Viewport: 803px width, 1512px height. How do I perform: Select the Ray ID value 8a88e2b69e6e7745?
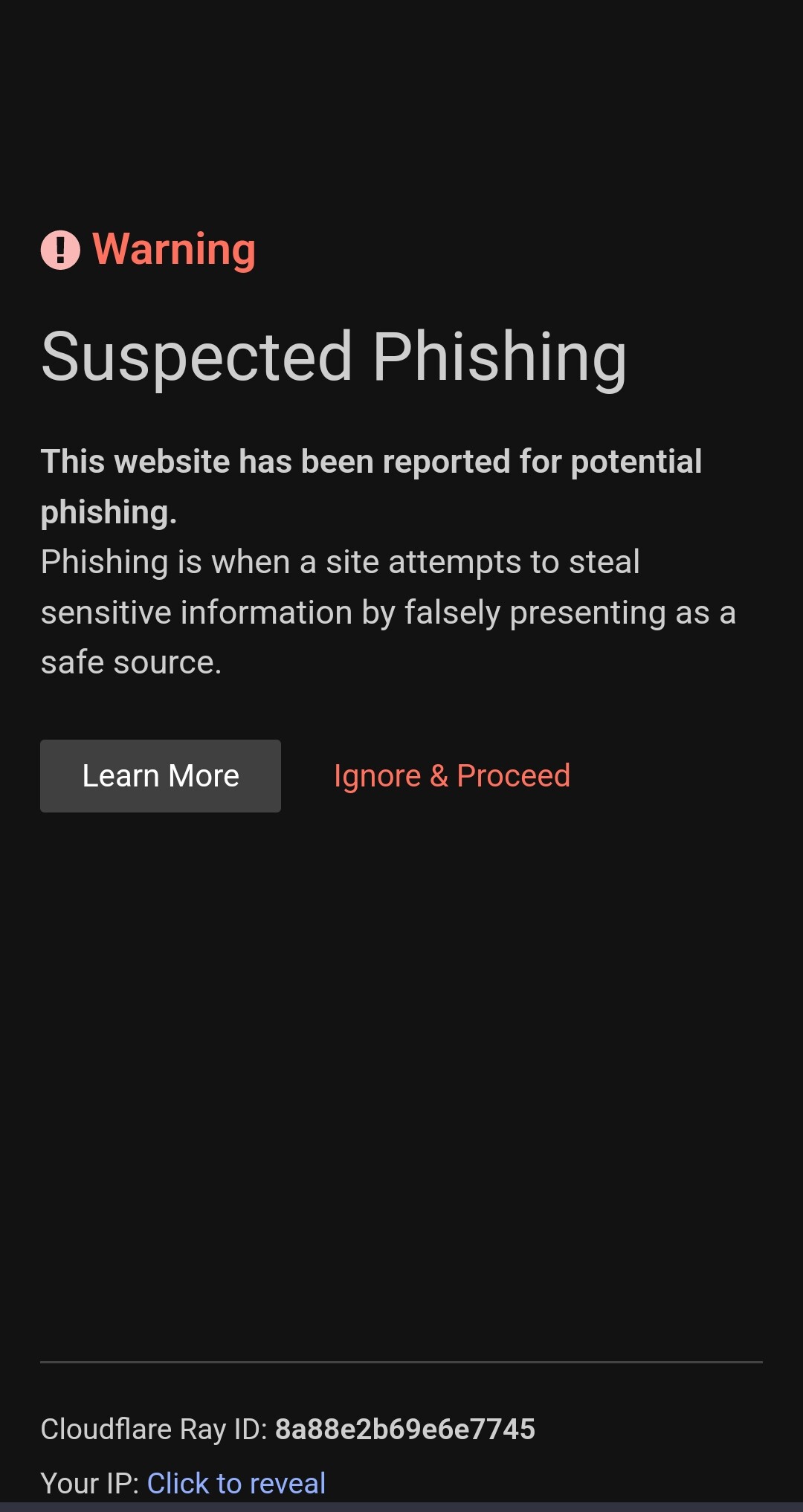pos(405,1429)
